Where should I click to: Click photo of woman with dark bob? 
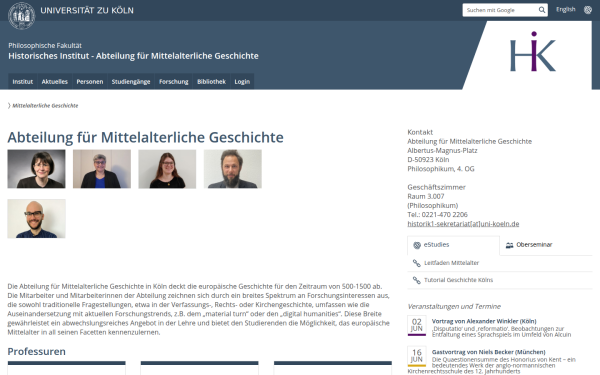point(36,169)
